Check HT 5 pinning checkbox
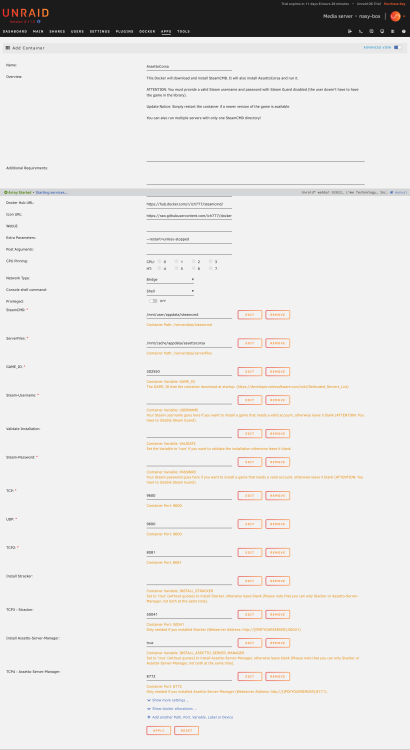The width and height of the screenshot is (410, 750). pyautogui.click(x=178, y=268)
